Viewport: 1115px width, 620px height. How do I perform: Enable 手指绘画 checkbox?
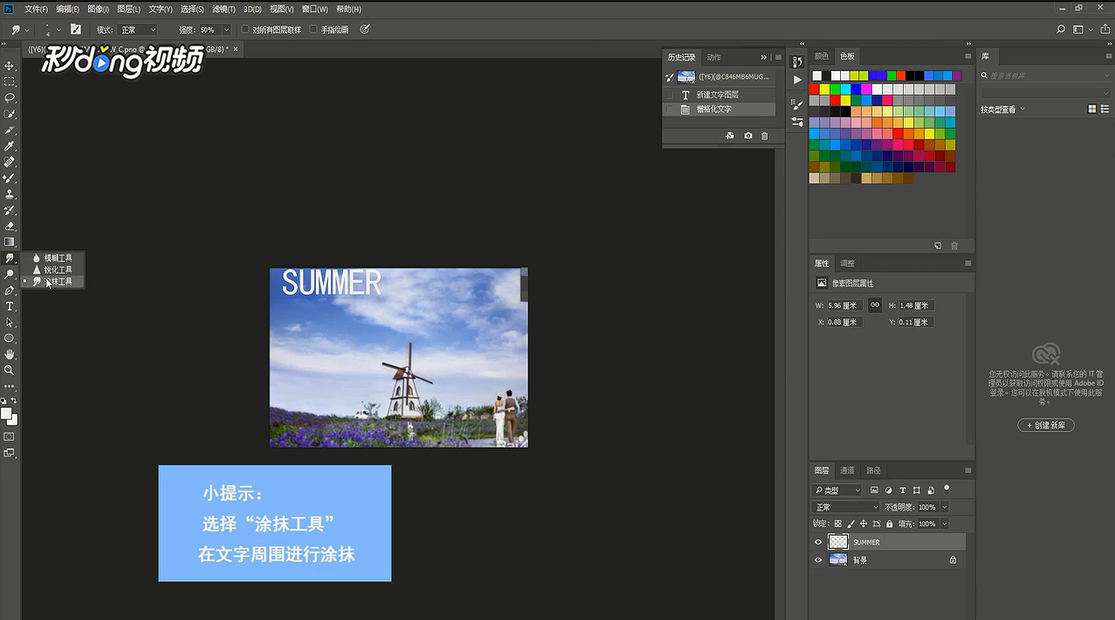pyautogui.click(x=314, y=29)
